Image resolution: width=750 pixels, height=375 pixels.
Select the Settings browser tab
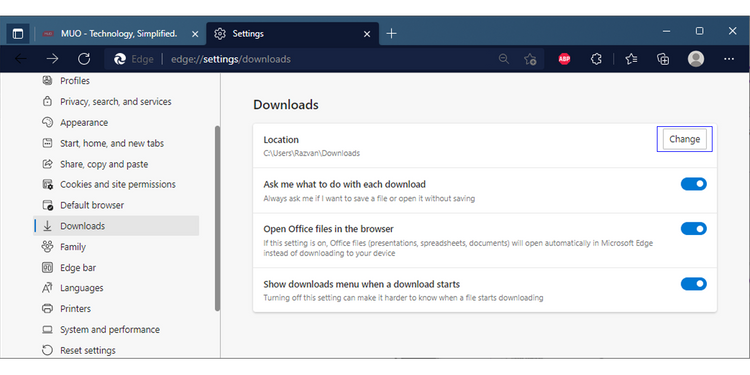pos(293,34)
